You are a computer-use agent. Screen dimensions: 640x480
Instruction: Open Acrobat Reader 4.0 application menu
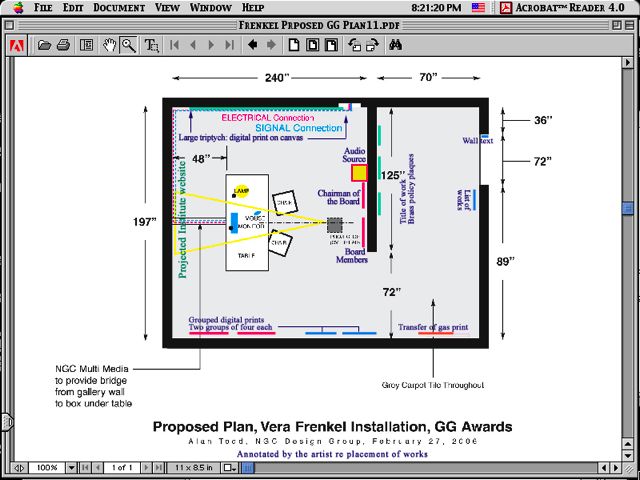point(562,7)
